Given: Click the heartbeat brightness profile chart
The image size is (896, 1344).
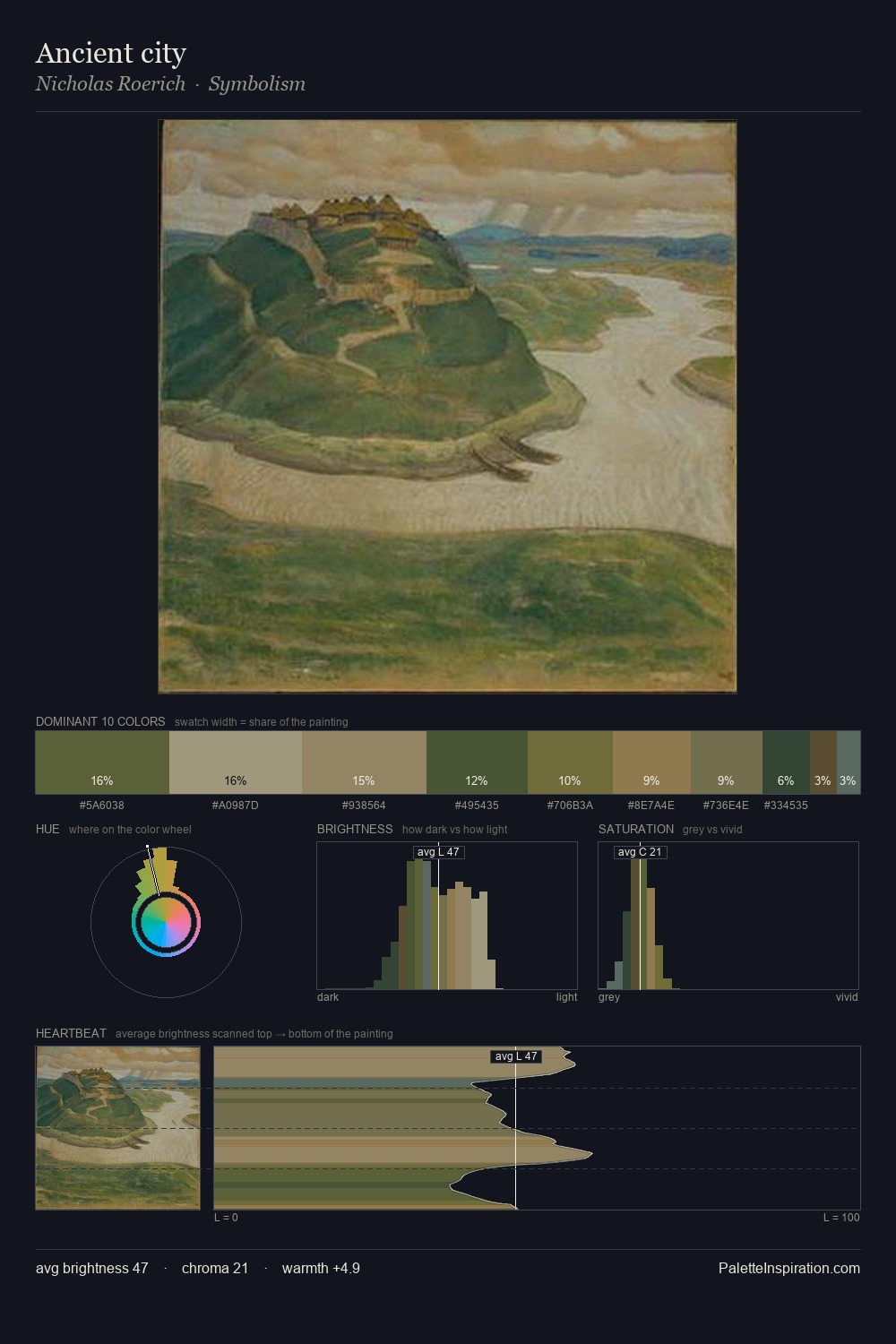Looking at the screenshot, I should pyautogui.click(x=537, y=1128).
